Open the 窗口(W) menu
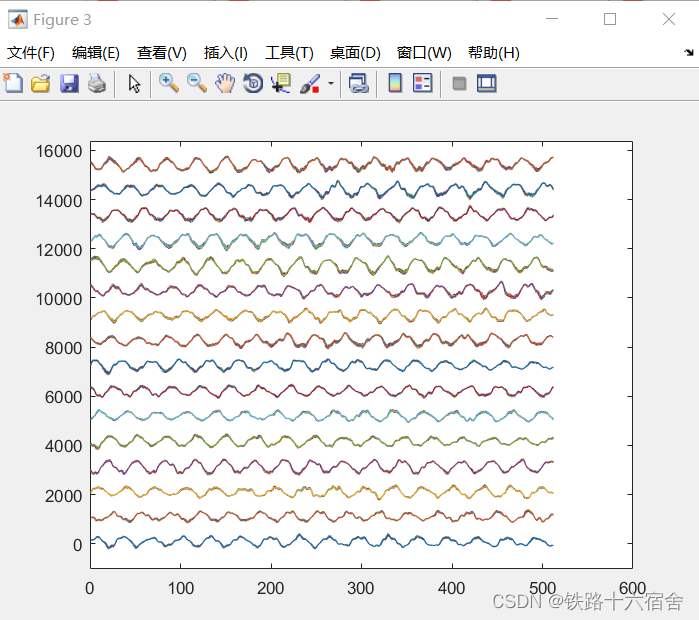The width and height of the screenshot is (699, 620). coord(424,53)
